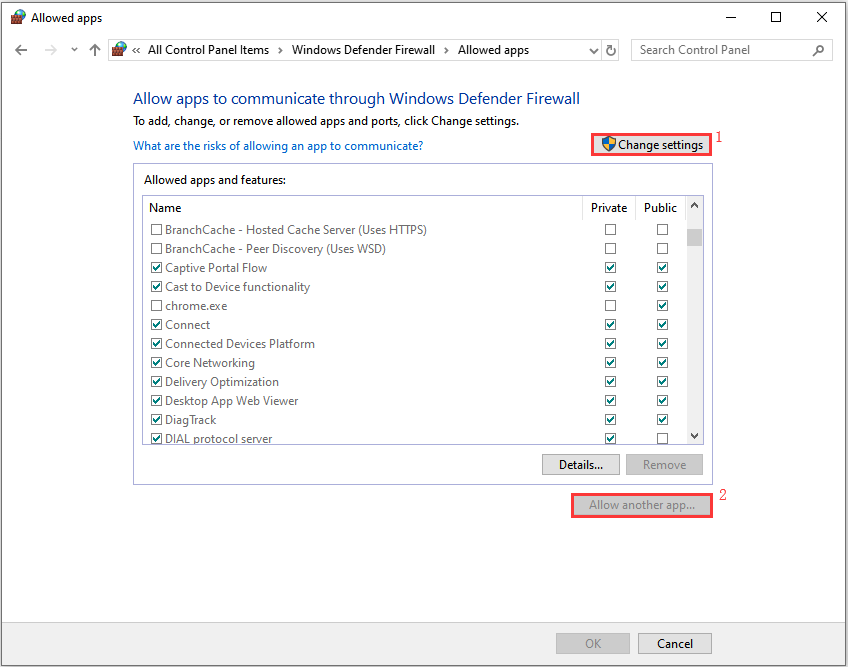The height and width of the screenshot is (667, 848).
Task: Close the Allowed apps window
Action: (x=822, y=17)
